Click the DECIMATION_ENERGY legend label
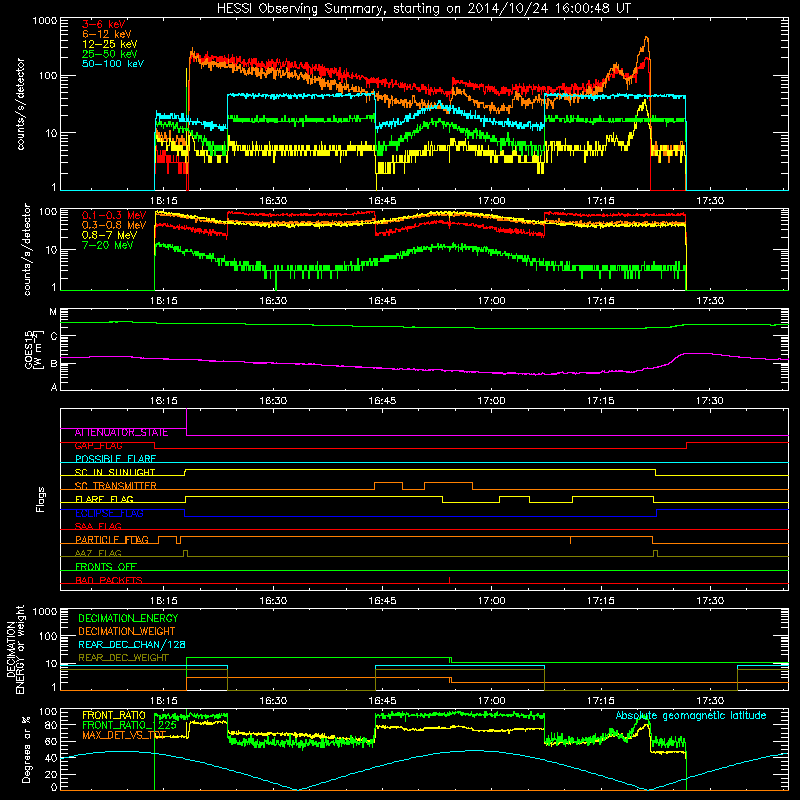Image resolution: width=800 pixels, height=800 pixels. [x=128, y=618]
